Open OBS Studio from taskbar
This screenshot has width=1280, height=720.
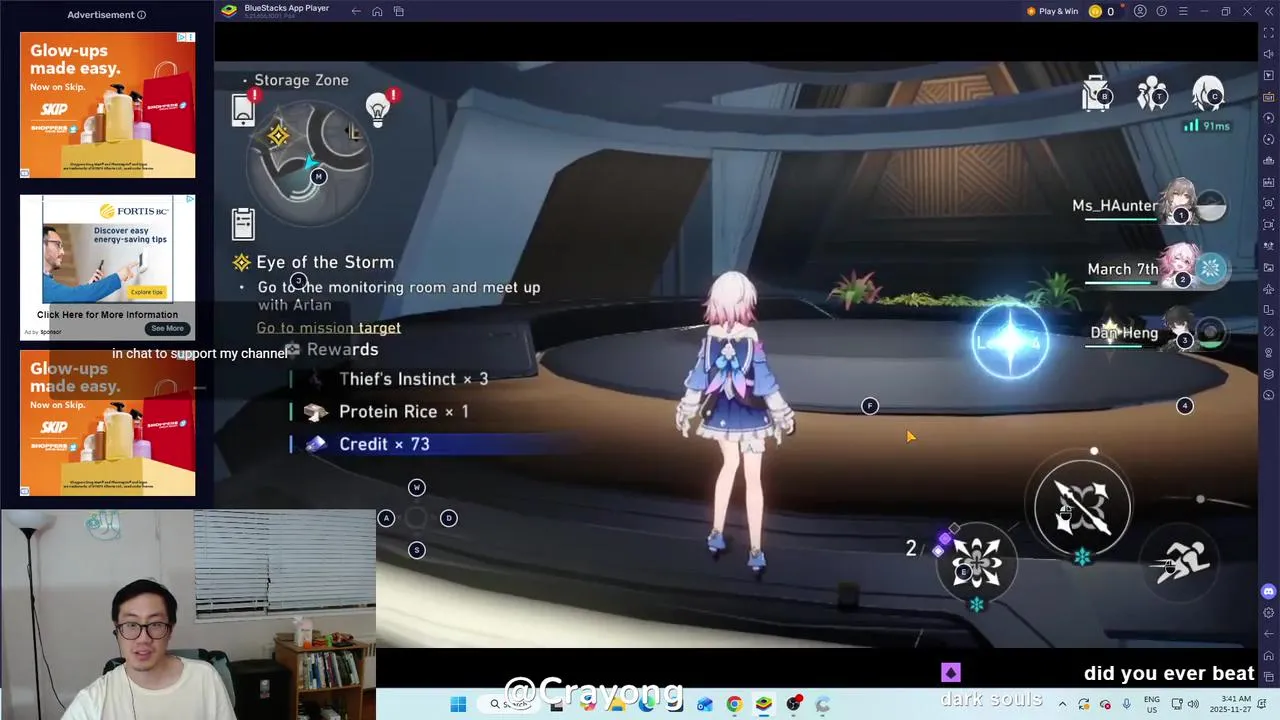coord(793,704)
